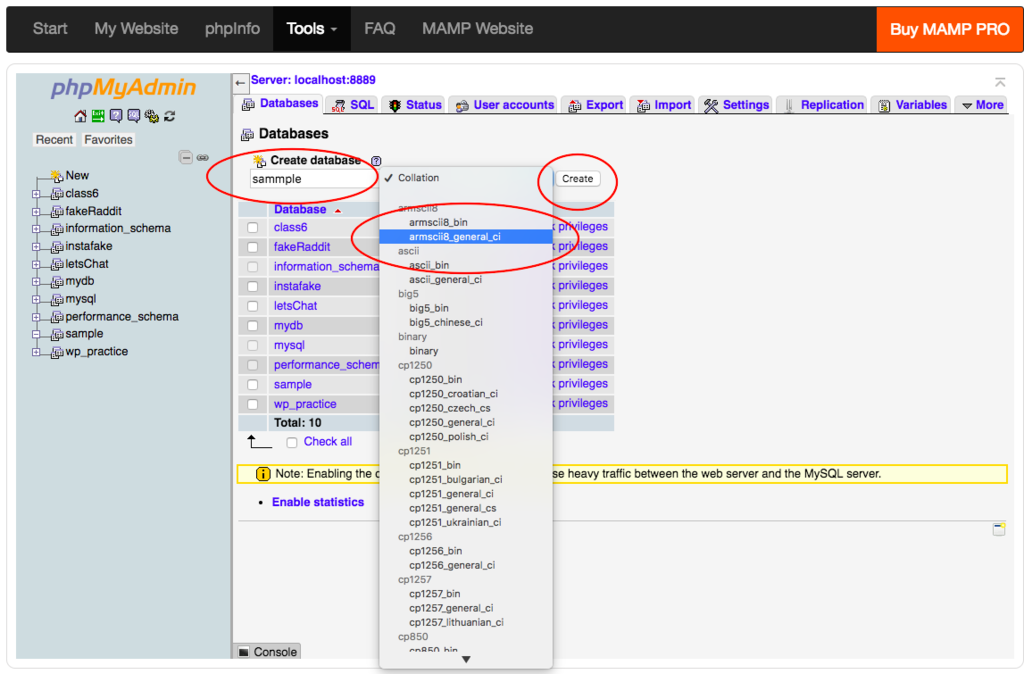Screen dimensions: 1024x674
Task: Reload the navigation panel icon
Action: (170, 116)
